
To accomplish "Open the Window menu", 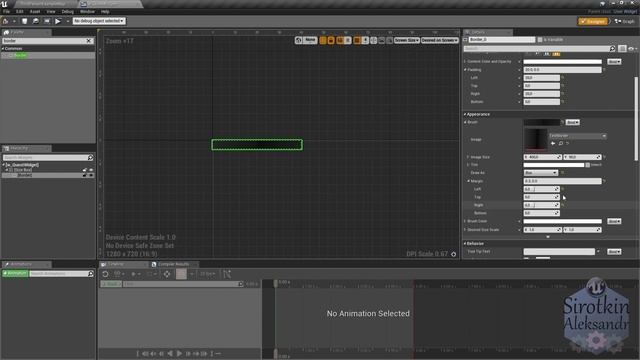I will tap(87, 11).
